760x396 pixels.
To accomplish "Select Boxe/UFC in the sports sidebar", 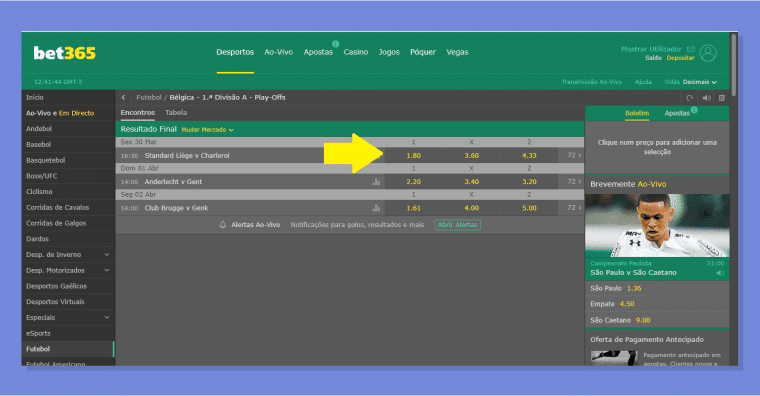I will [68, 176].
